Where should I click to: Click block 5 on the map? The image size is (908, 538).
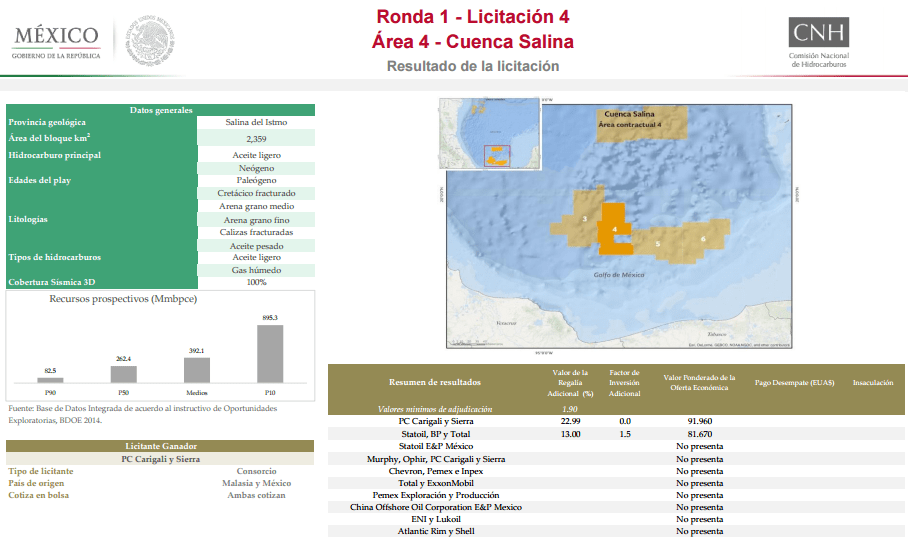click(x=658, y=244)
